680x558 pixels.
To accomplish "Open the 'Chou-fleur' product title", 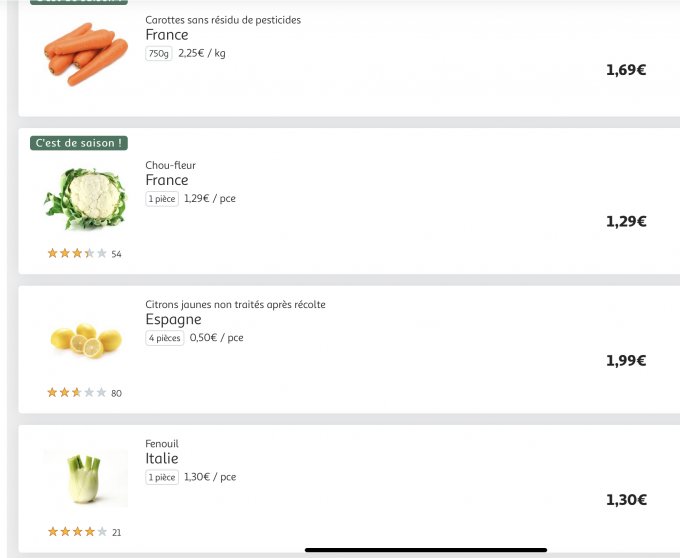I will click(171, 165).
